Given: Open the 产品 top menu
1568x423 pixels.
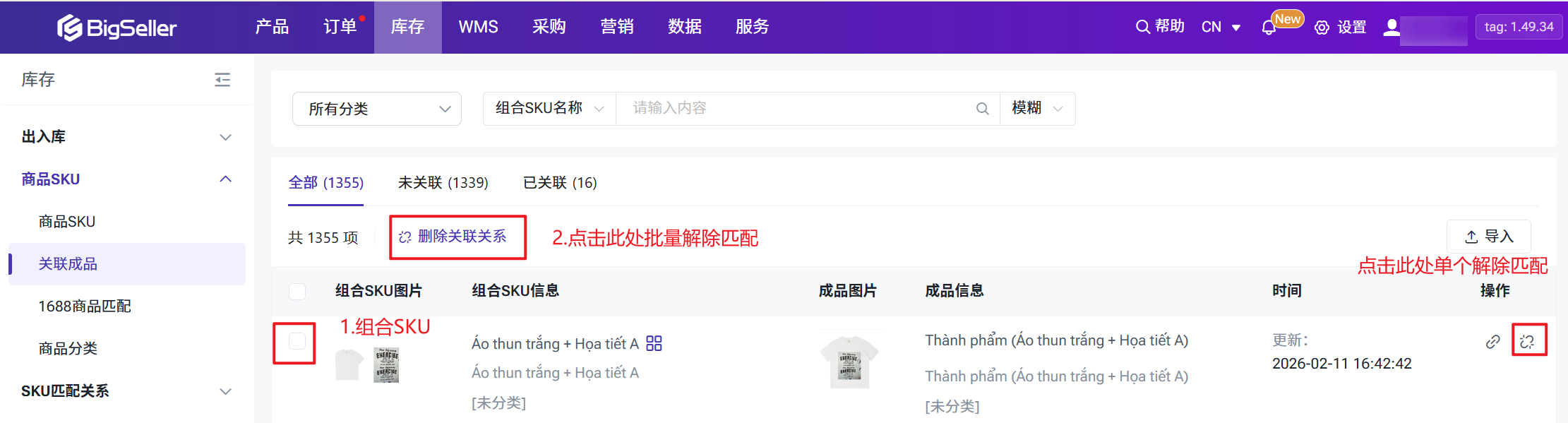Looking at the screenshot, I should [x=272, y=27].
